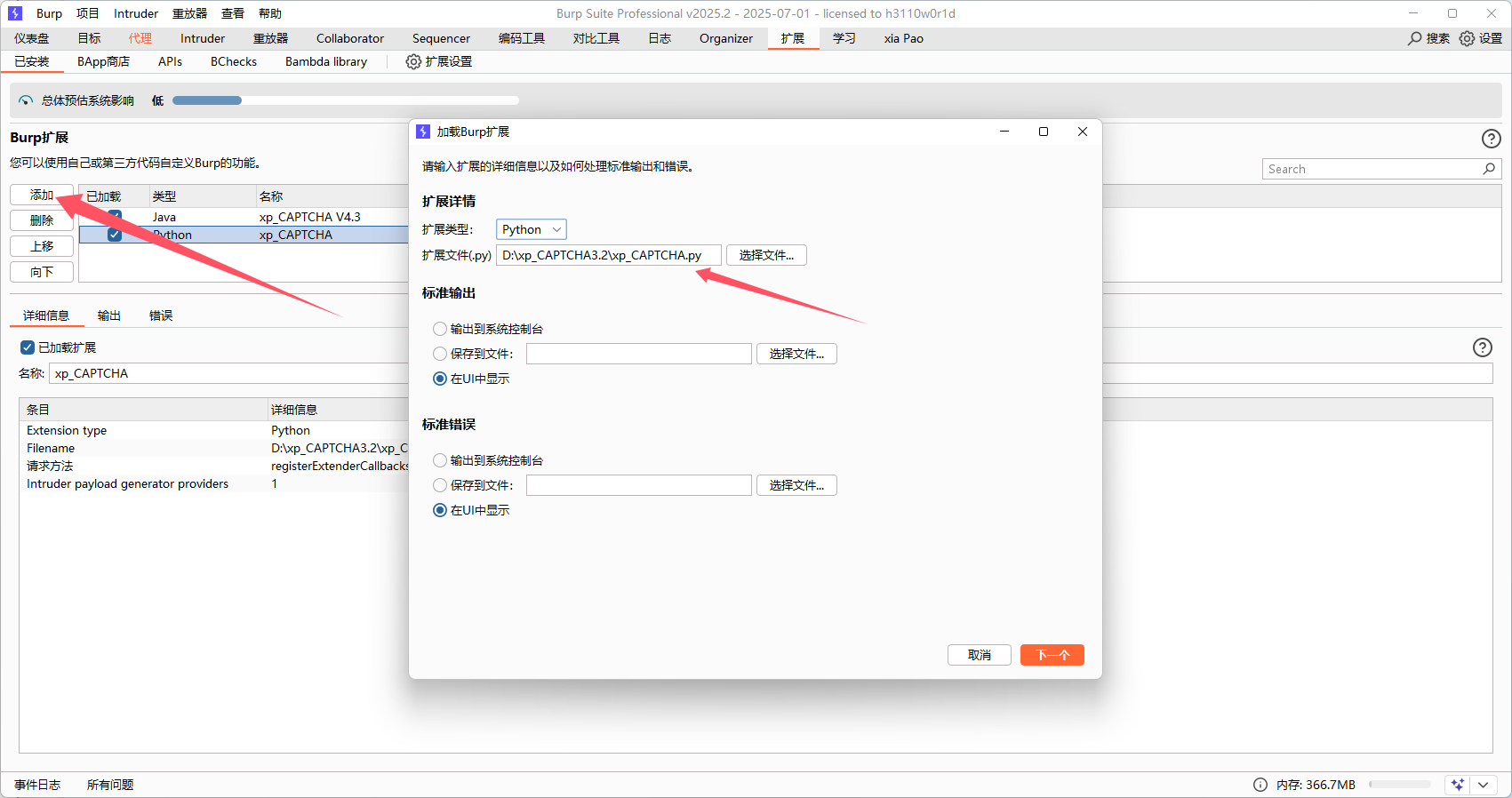The height and width of the screenshot is (798, 1512).
Task: Click the system impact progress bar
Action: click(345, 100)
